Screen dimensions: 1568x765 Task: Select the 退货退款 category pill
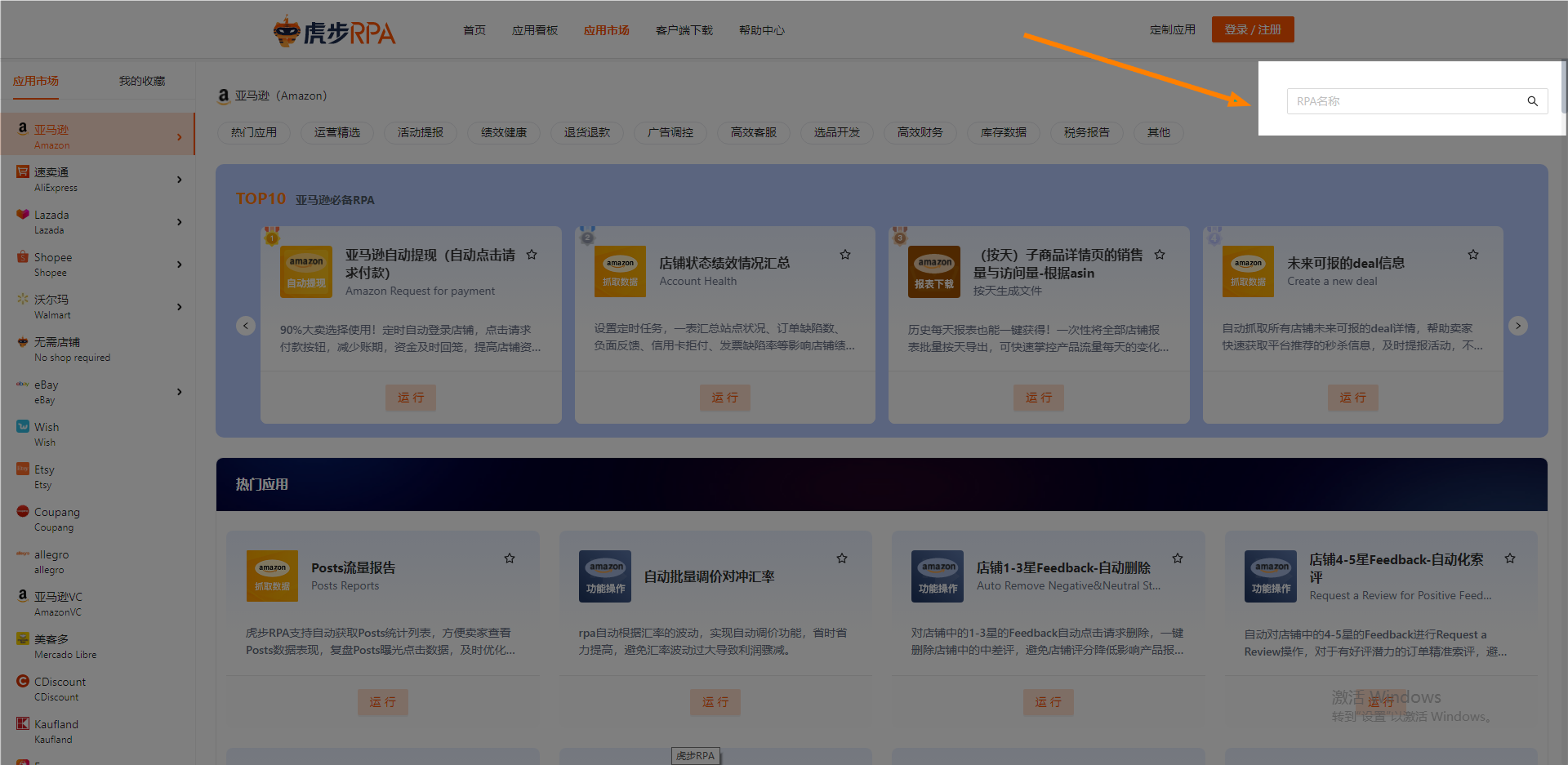(x=587, y=132)
